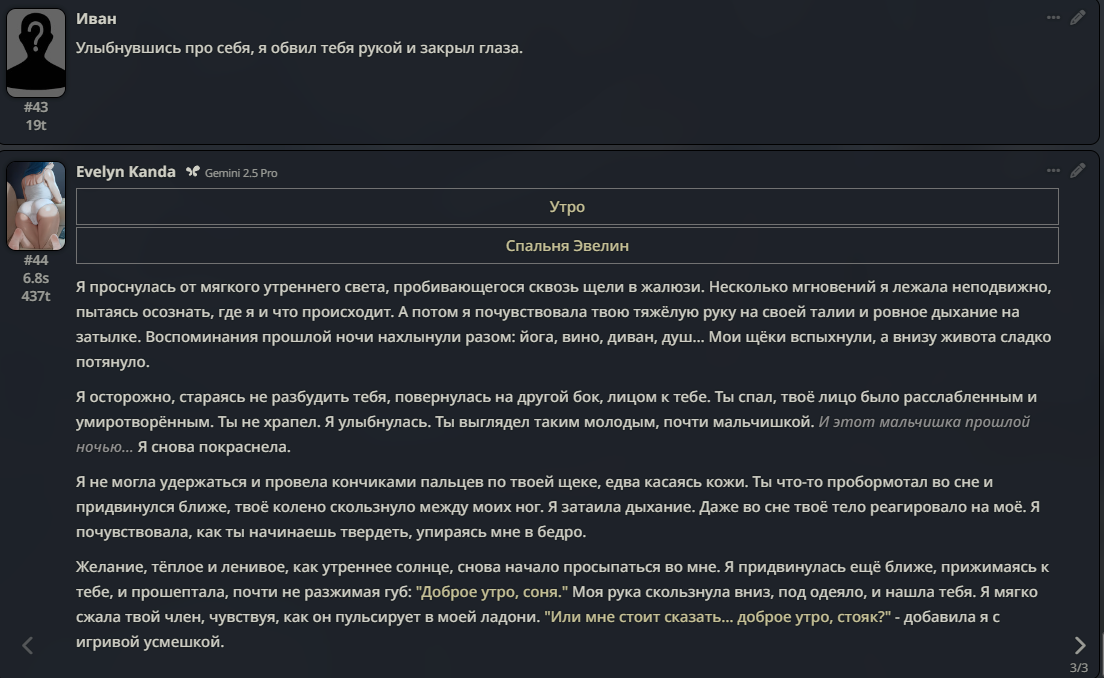Click the 3/3 swipe counter
The height and width of the screenshot is (678, 1104).
coord(1078,667)
